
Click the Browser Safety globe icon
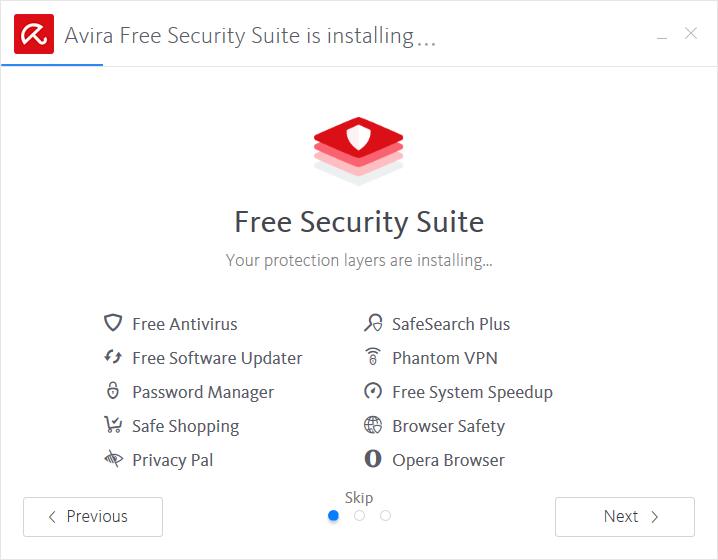[x=373, y=425]
